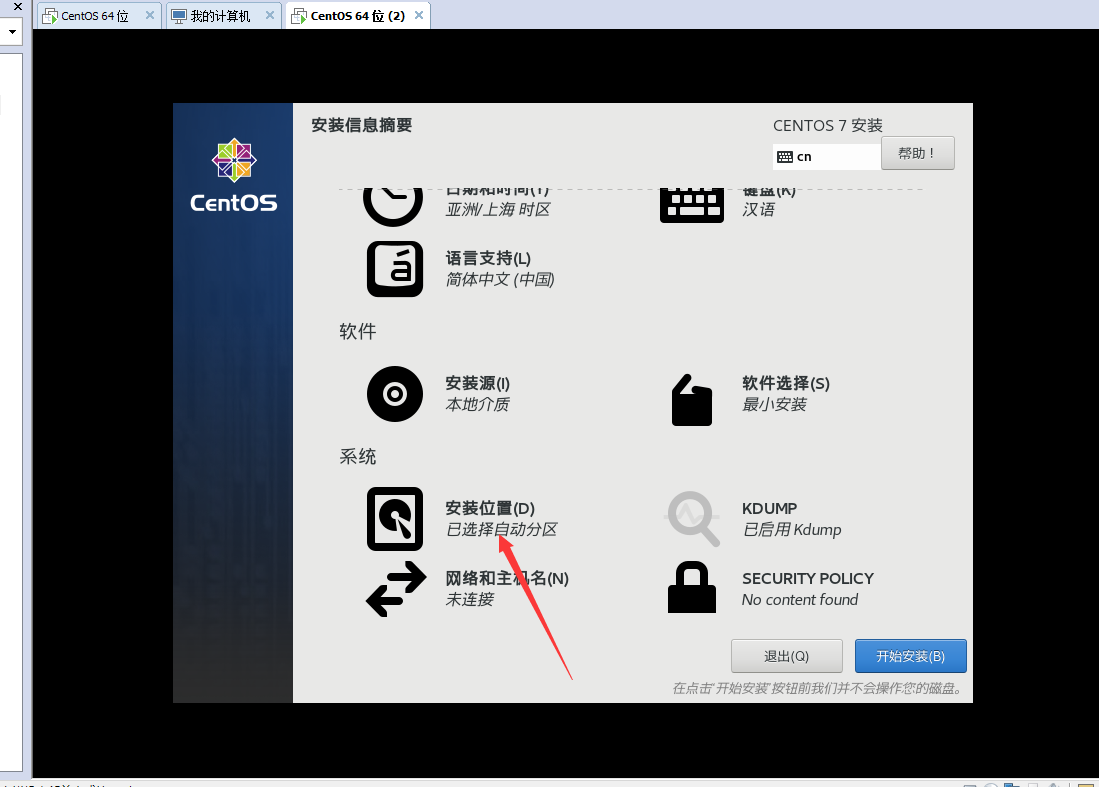Click the 本地介质 status text
The height and width of the screenshot is (787, 1099).
tap(477, 404)
